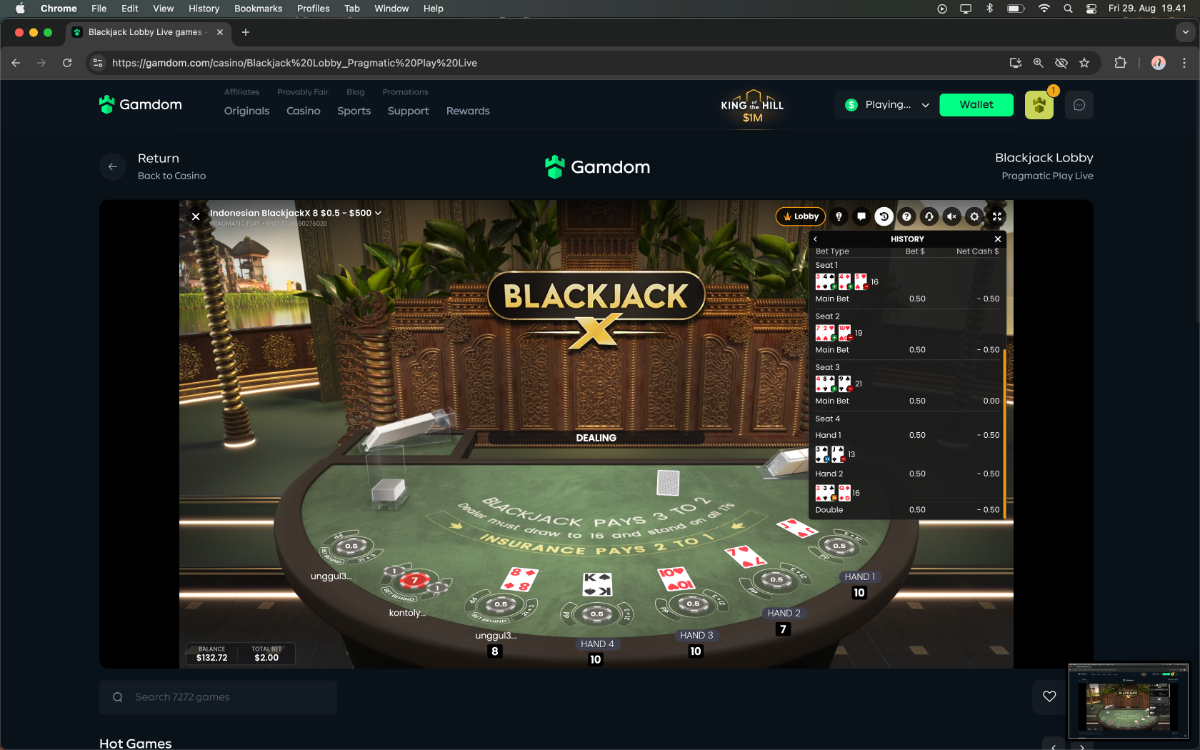Return to the Lobby button
Screen dimensions: 1200x750
(x=800, y=216)
